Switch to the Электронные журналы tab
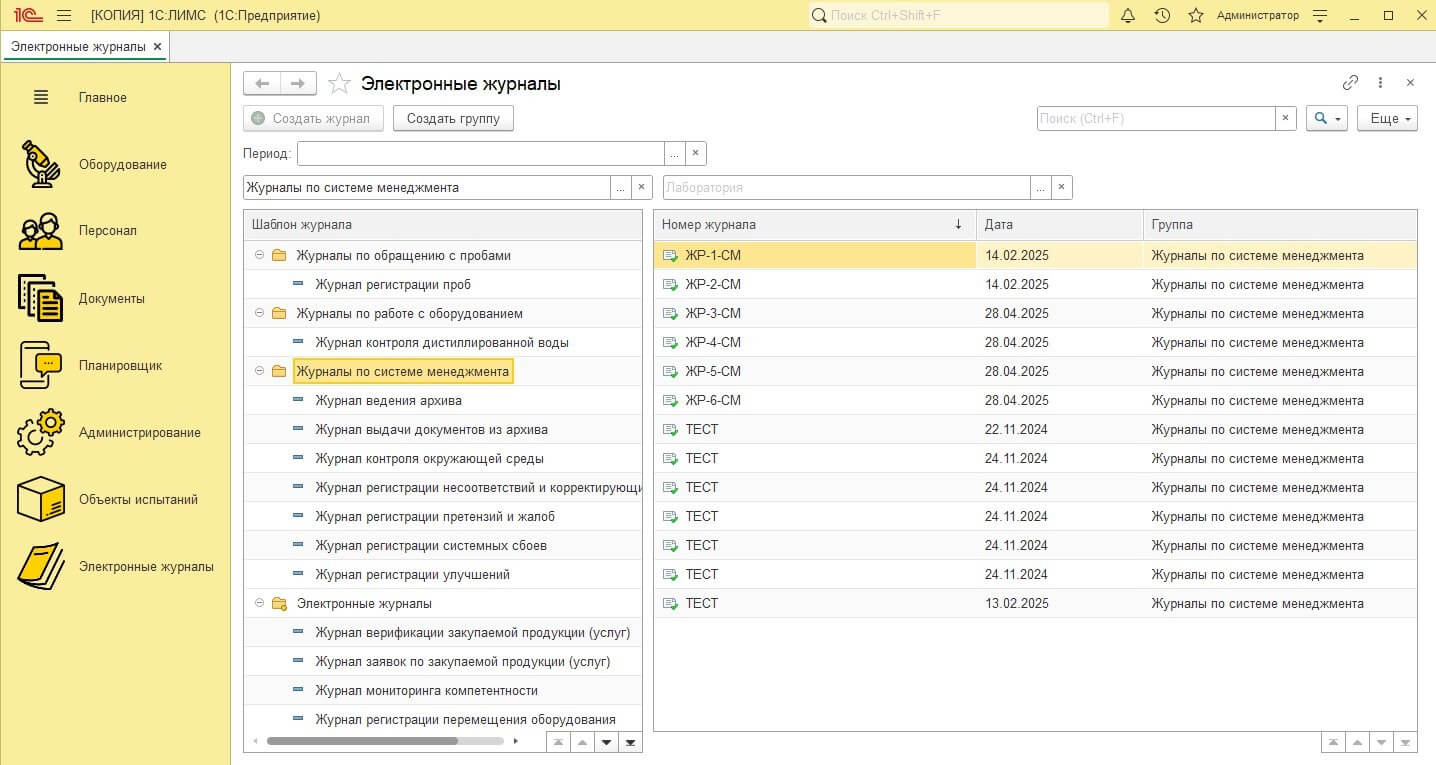The width and height of the screenshot is (1436, 765). (78, 47)
